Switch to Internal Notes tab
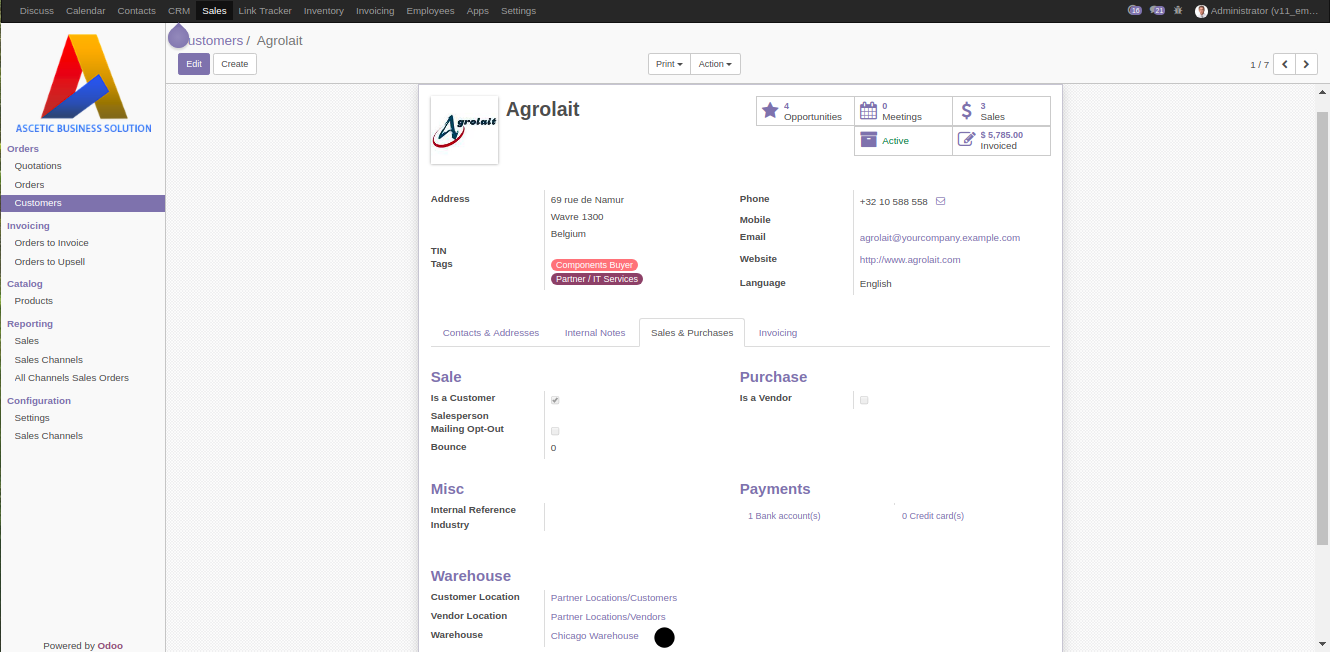This screenshot has width=1330, height=652. pos(595,333)
